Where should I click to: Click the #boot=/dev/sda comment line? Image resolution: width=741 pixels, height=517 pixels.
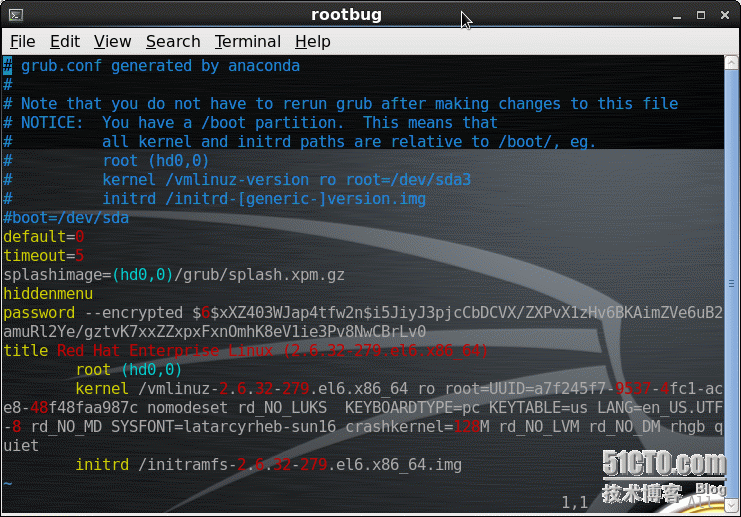point(66,218)
